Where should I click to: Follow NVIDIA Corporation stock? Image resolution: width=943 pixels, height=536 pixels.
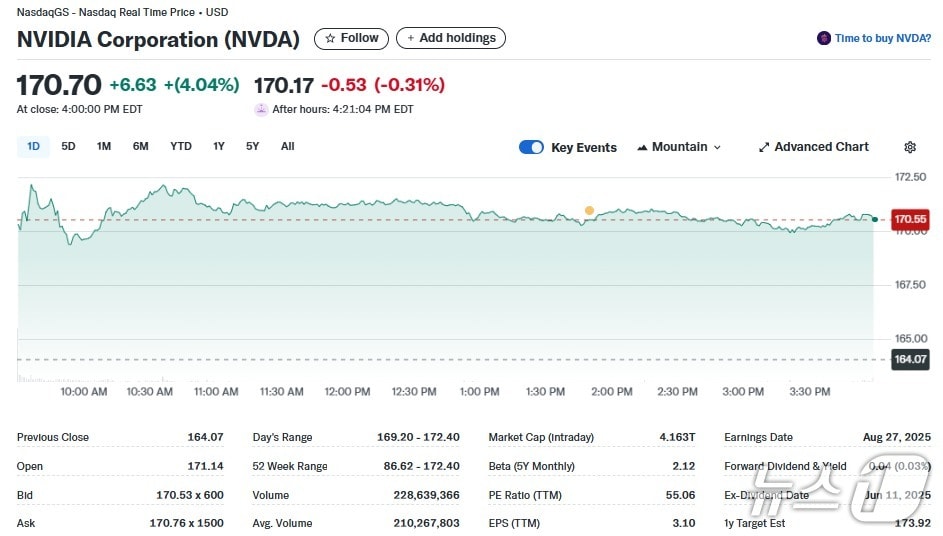352,38
